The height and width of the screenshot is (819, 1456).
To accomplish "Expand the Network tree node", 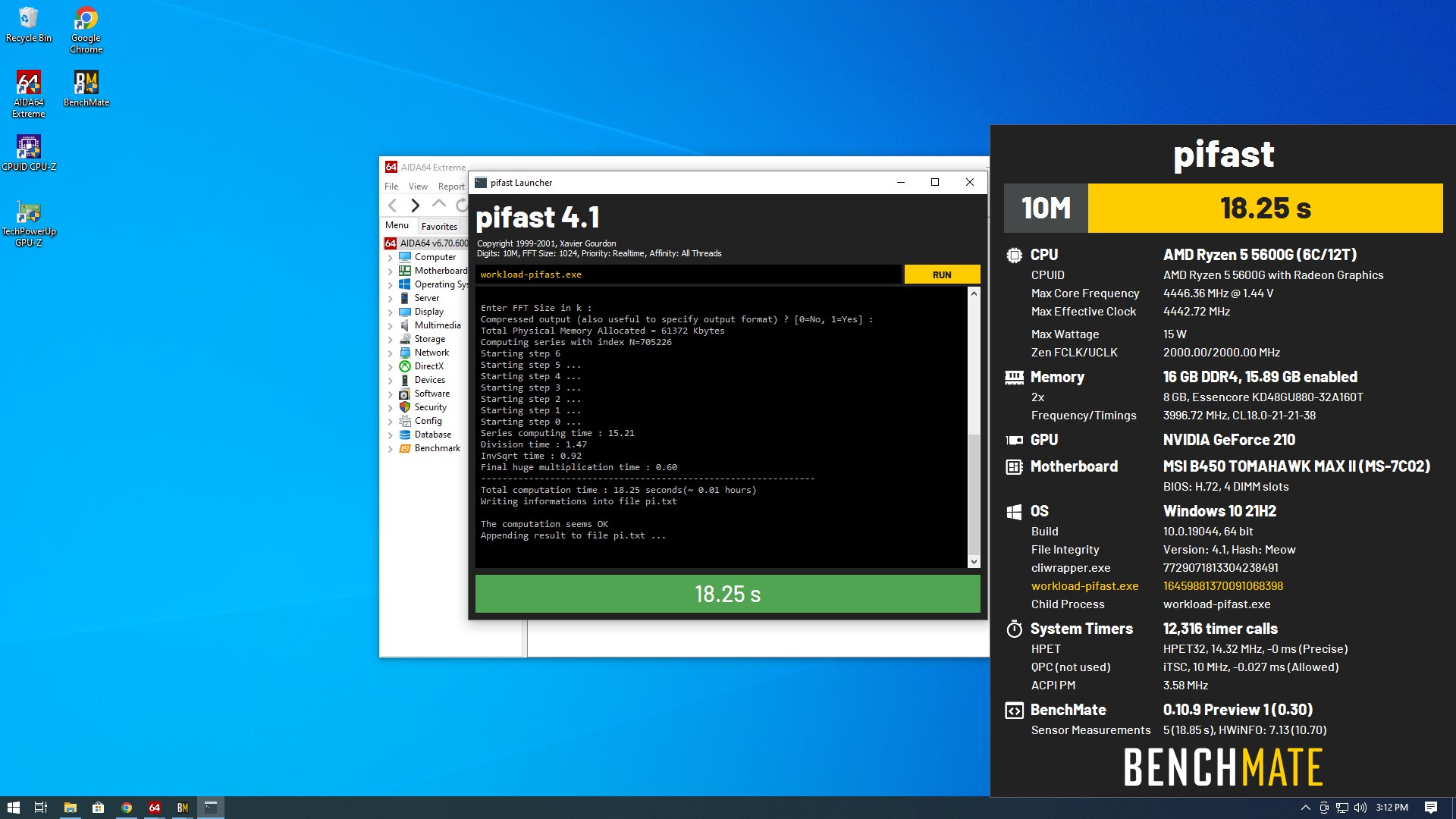I will coord(391,353).
